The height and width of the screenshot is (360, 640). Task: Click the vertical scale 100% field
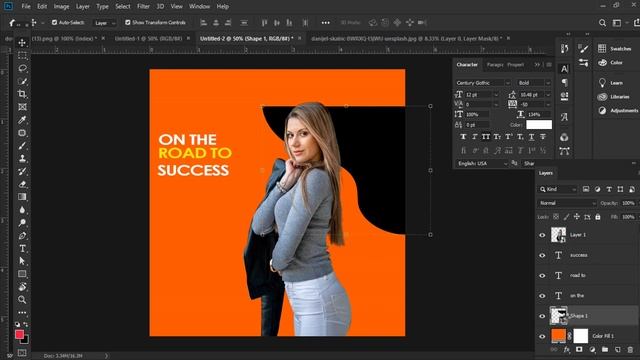pyautogui.click(x=477, y=115)
